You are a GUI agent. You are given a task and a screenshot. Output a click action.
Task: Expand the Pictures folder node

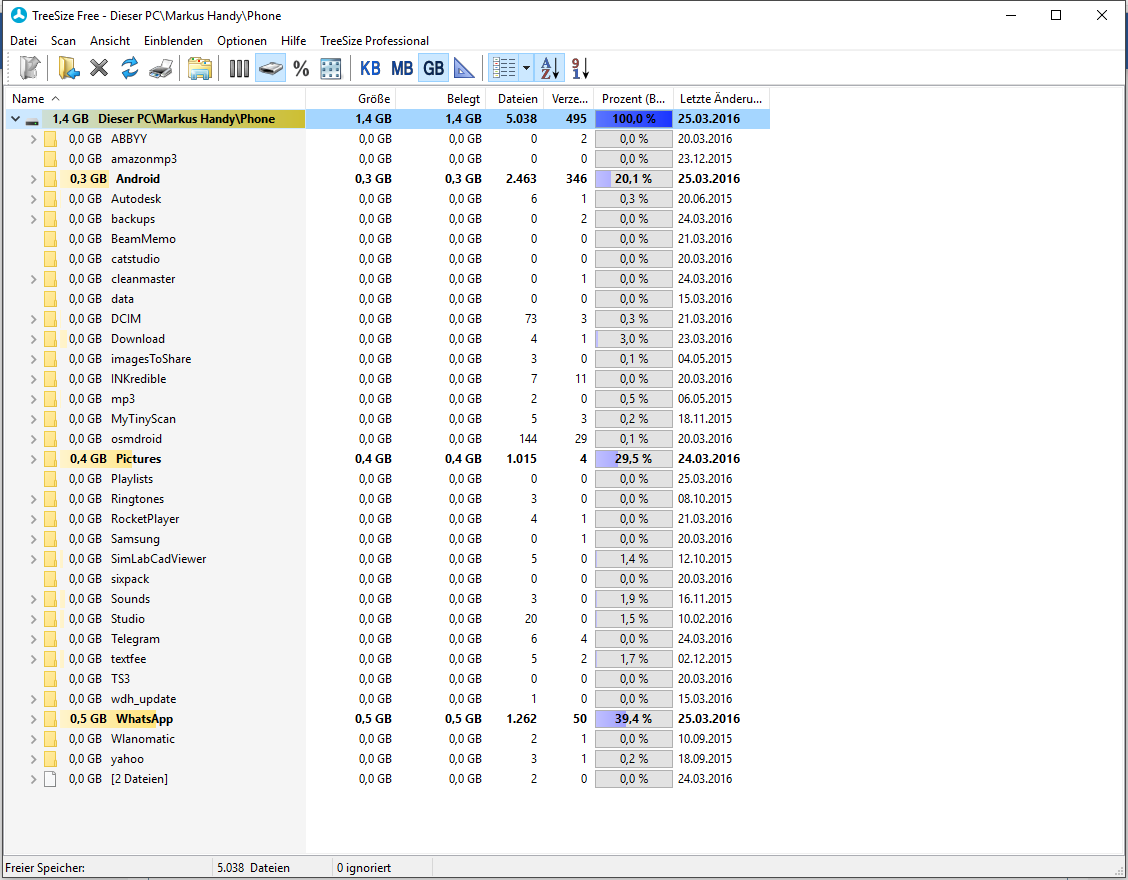pos(33,459)
